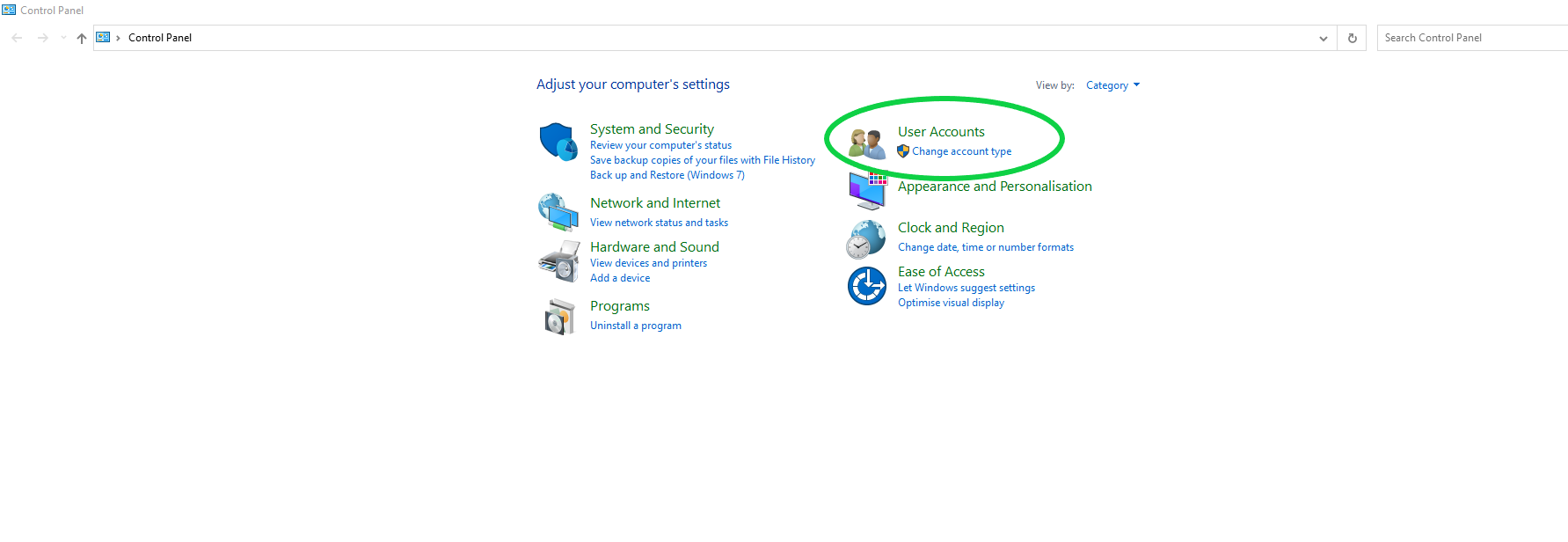Click the Network and Internet globe icon
Screen dimensions: 1568x542
tap(558, 212)
